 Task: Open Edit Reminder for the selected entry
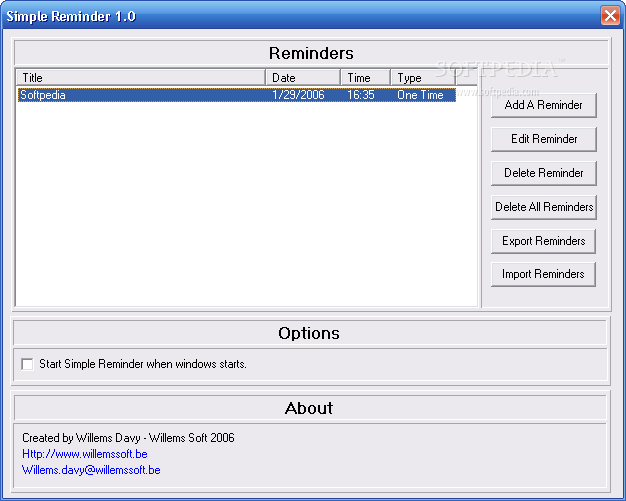[543, 139]
